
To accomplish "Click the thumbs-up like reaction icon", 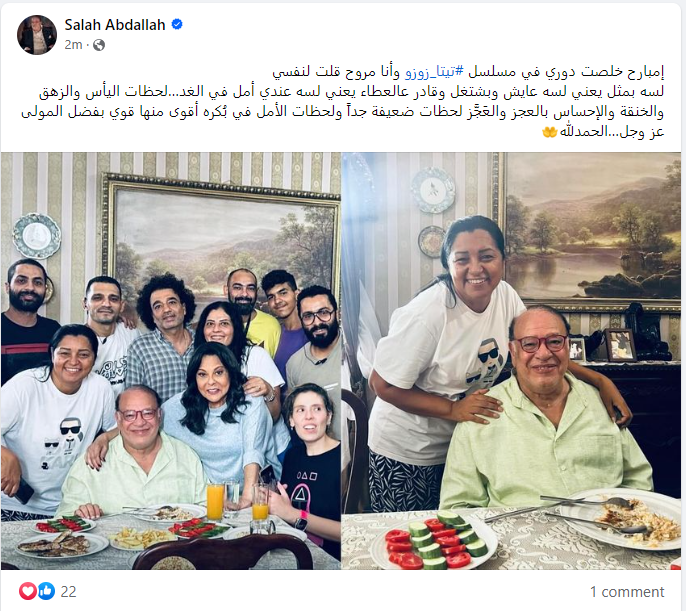I will 46,591.
